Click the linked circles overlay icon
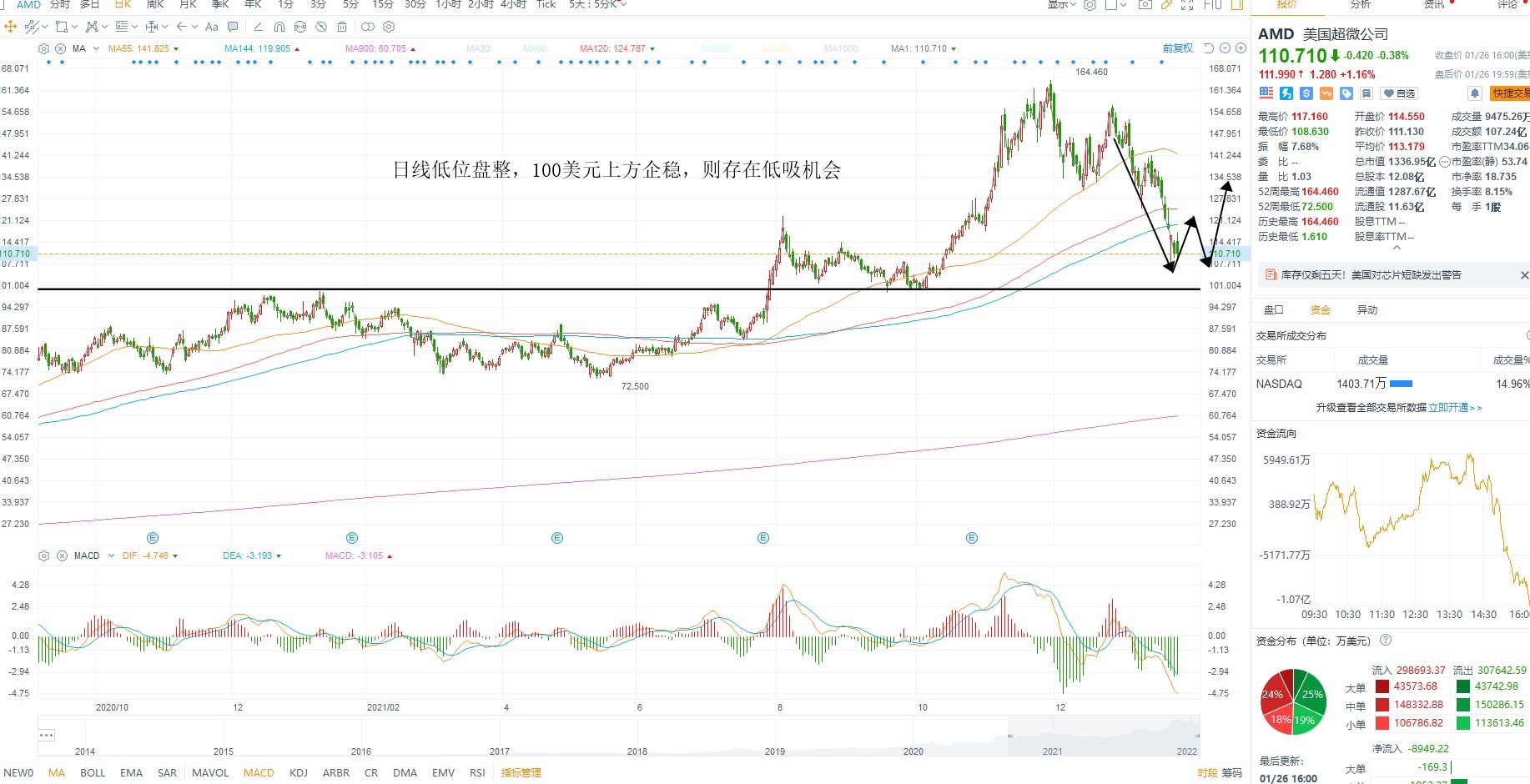Screen dimensions: 1530x784 (x=368, y=27)
